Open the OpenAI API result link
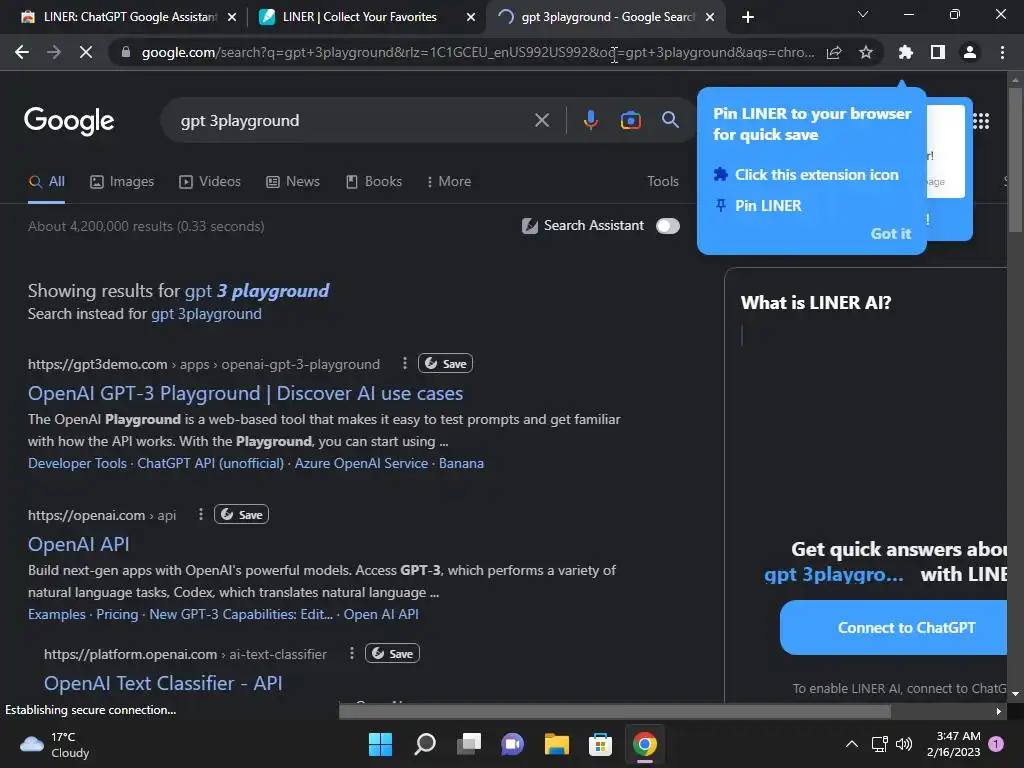The width and height of the screenshot is (1024, 768). (x=78, y=544)
